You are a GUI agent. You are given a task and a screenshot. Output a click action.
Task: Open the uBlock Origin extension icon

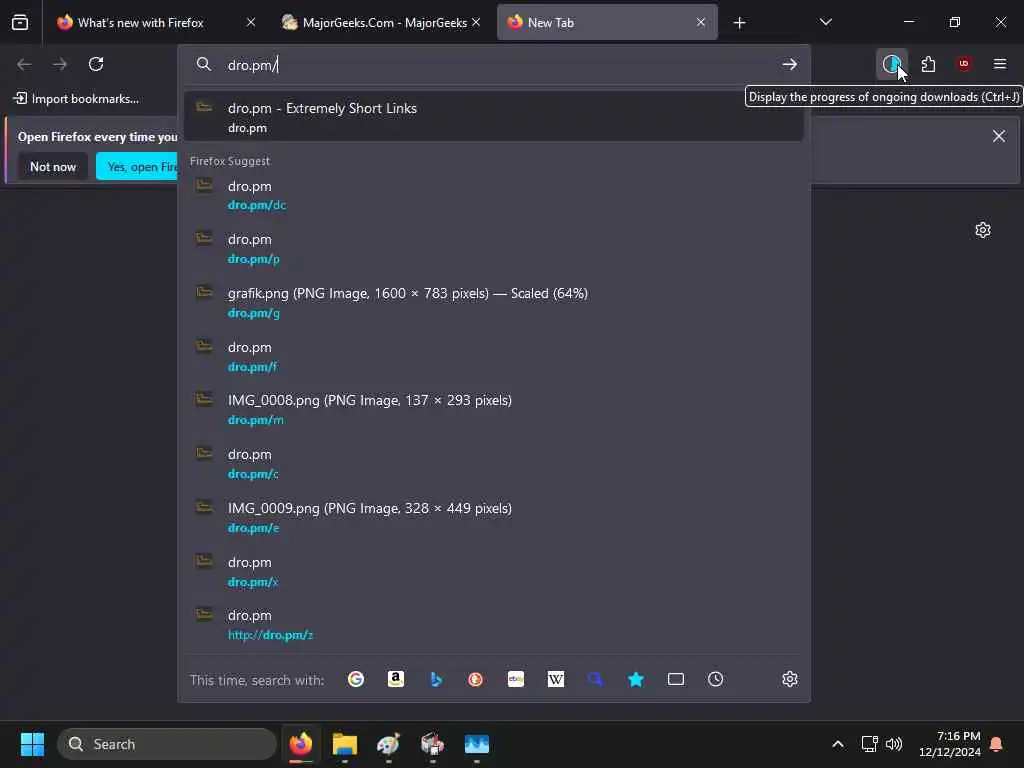tap(964, 64)
